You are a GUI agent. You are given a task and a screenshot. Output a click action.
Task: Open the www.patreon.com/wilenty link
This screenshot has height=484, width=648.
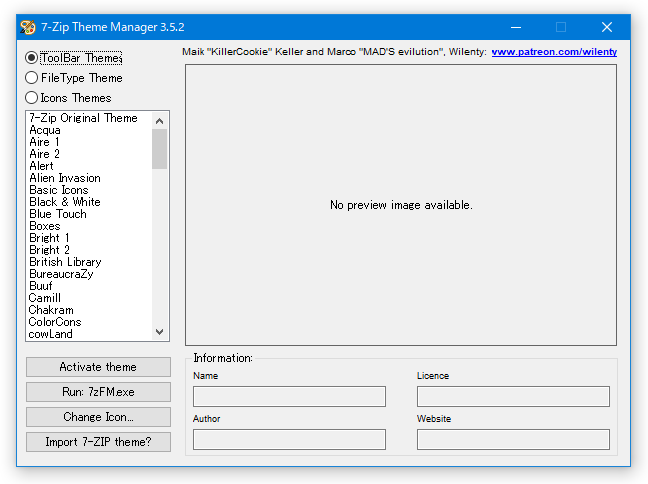point(554,52)
